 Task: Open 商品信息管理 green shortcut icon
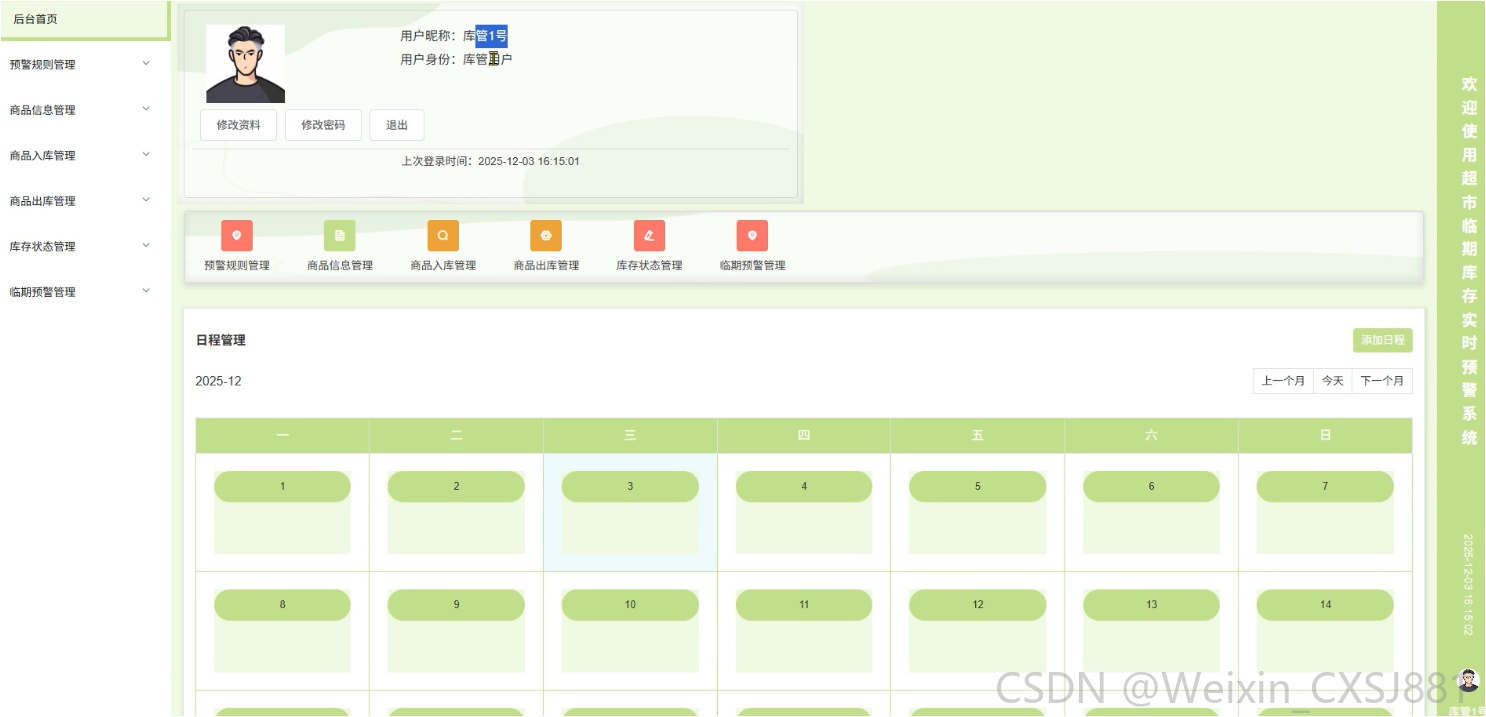click(x=340, y=236)
